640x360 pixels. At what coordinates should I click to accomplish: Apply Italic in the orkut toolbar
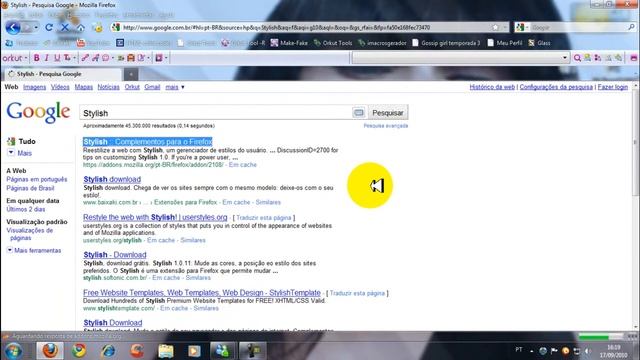(47, 58)
